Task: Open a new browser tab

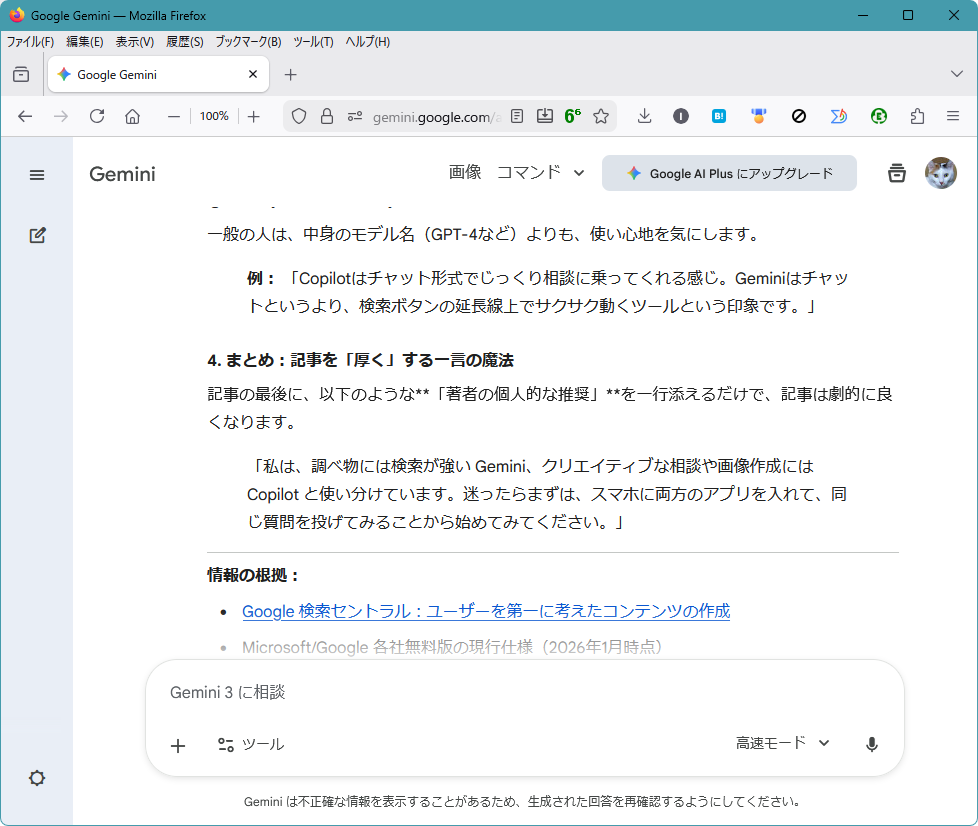Action: tap(290, 75)
